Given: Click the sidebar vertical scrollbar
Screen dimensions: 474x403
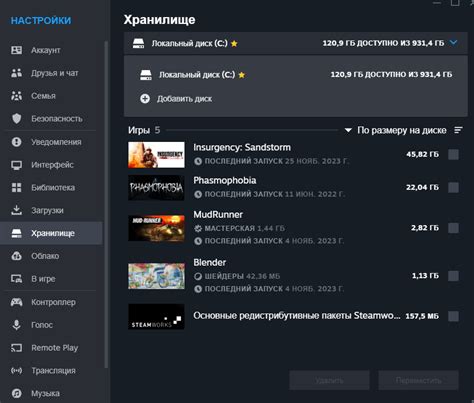Looking at the screenshot, I should click(106, 205).
